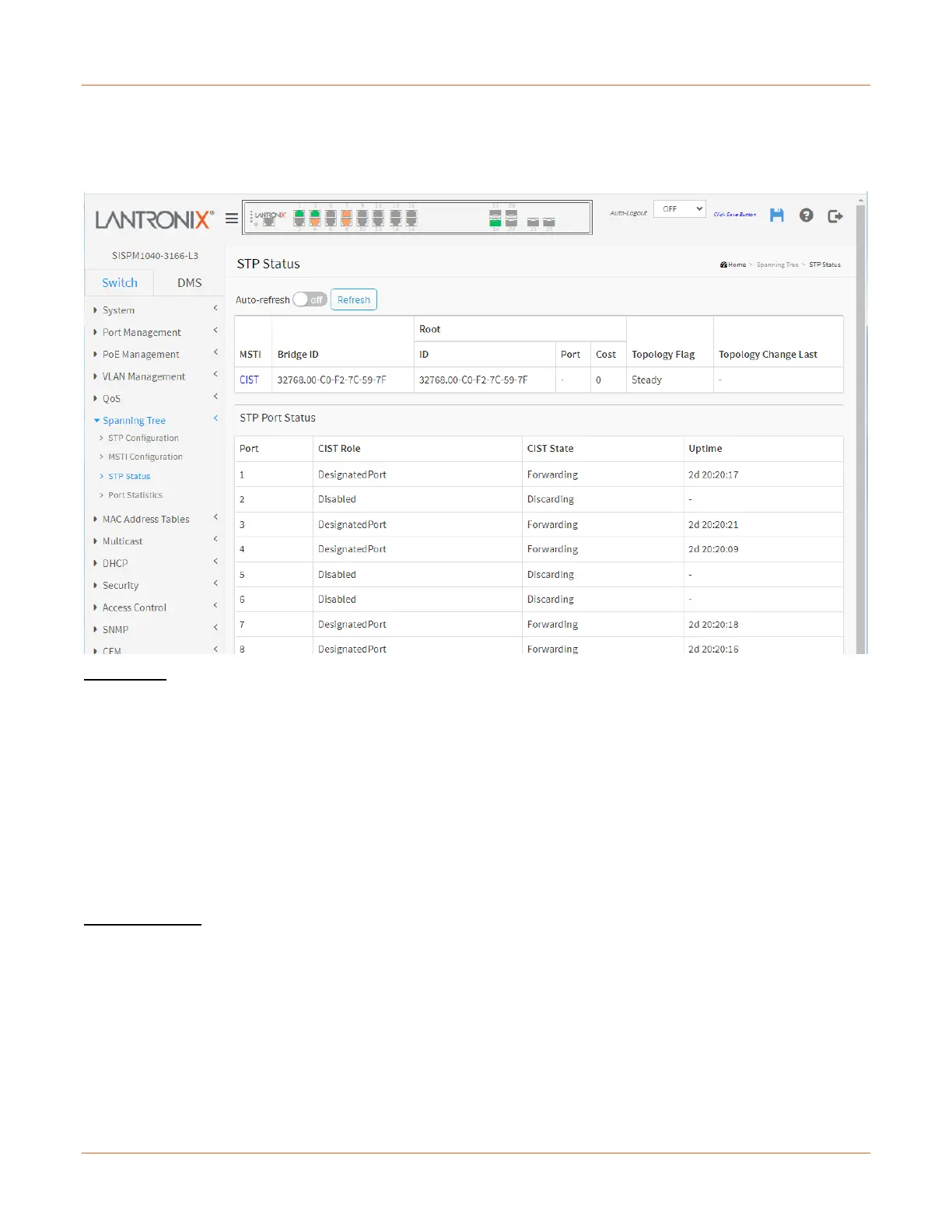Click the green port 1 on the device panel
The width and height of the screenshot is (952, 1232).
(299, 213)
